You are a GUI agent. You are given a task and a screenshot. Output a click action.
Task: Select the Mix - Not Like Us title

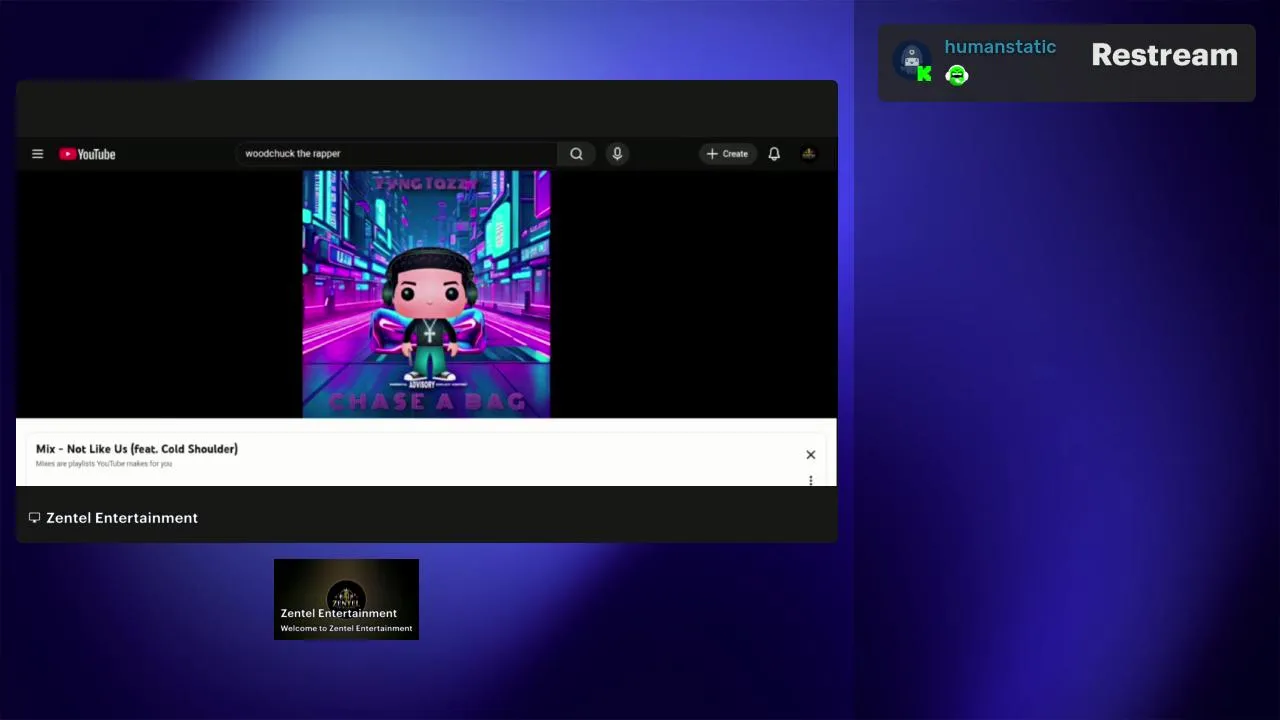pyautogui.click(x=137, y=449)
